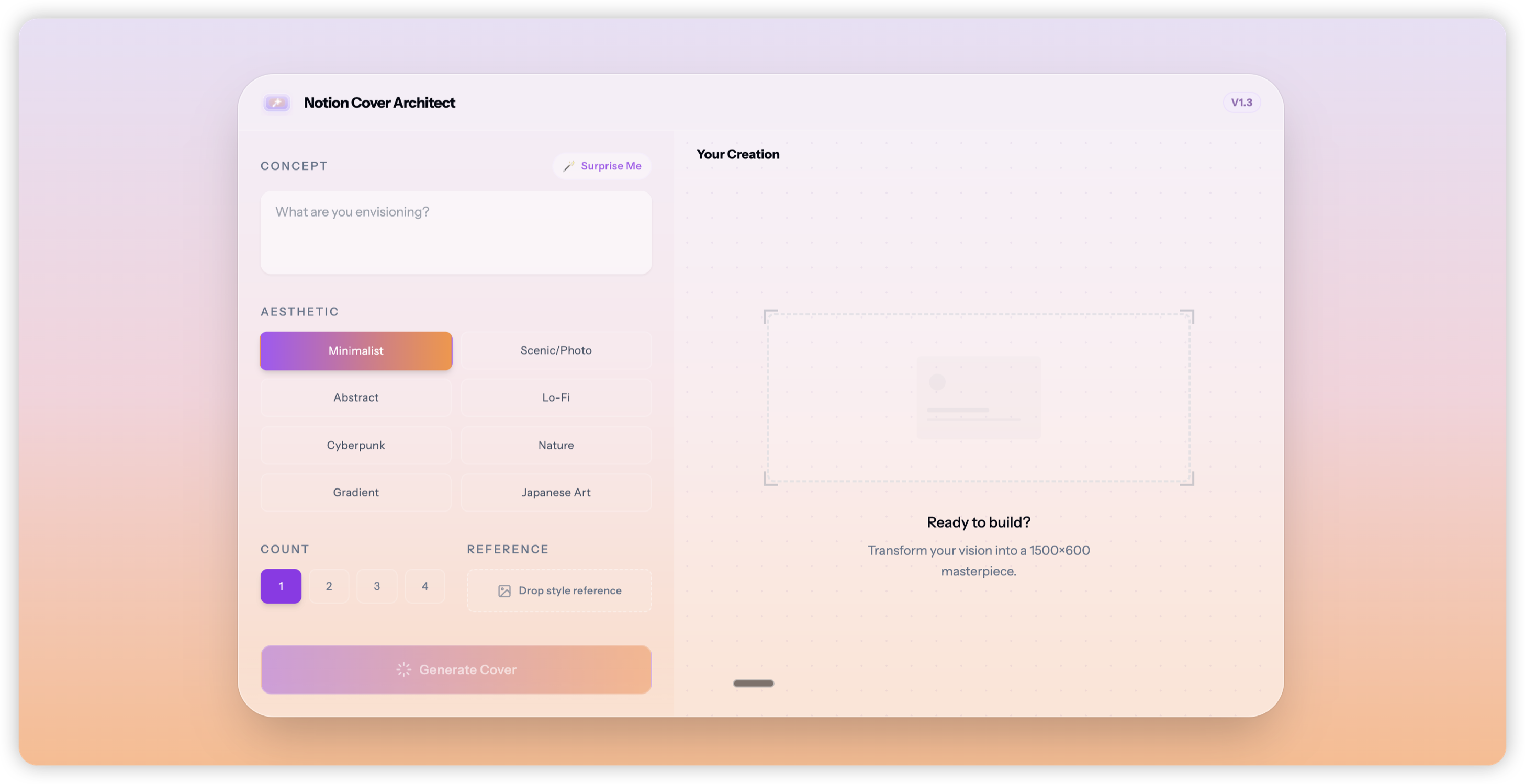Set image count to 4
Viewport: 1525px width, 784px height.
[424, 586]
